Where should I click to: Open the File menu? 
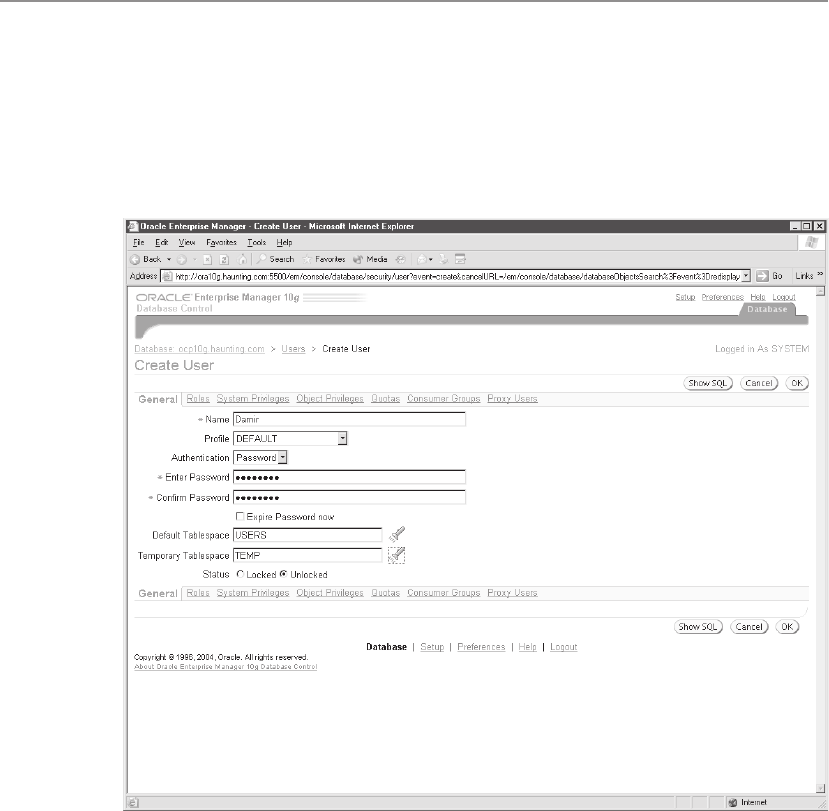point(139,242)
